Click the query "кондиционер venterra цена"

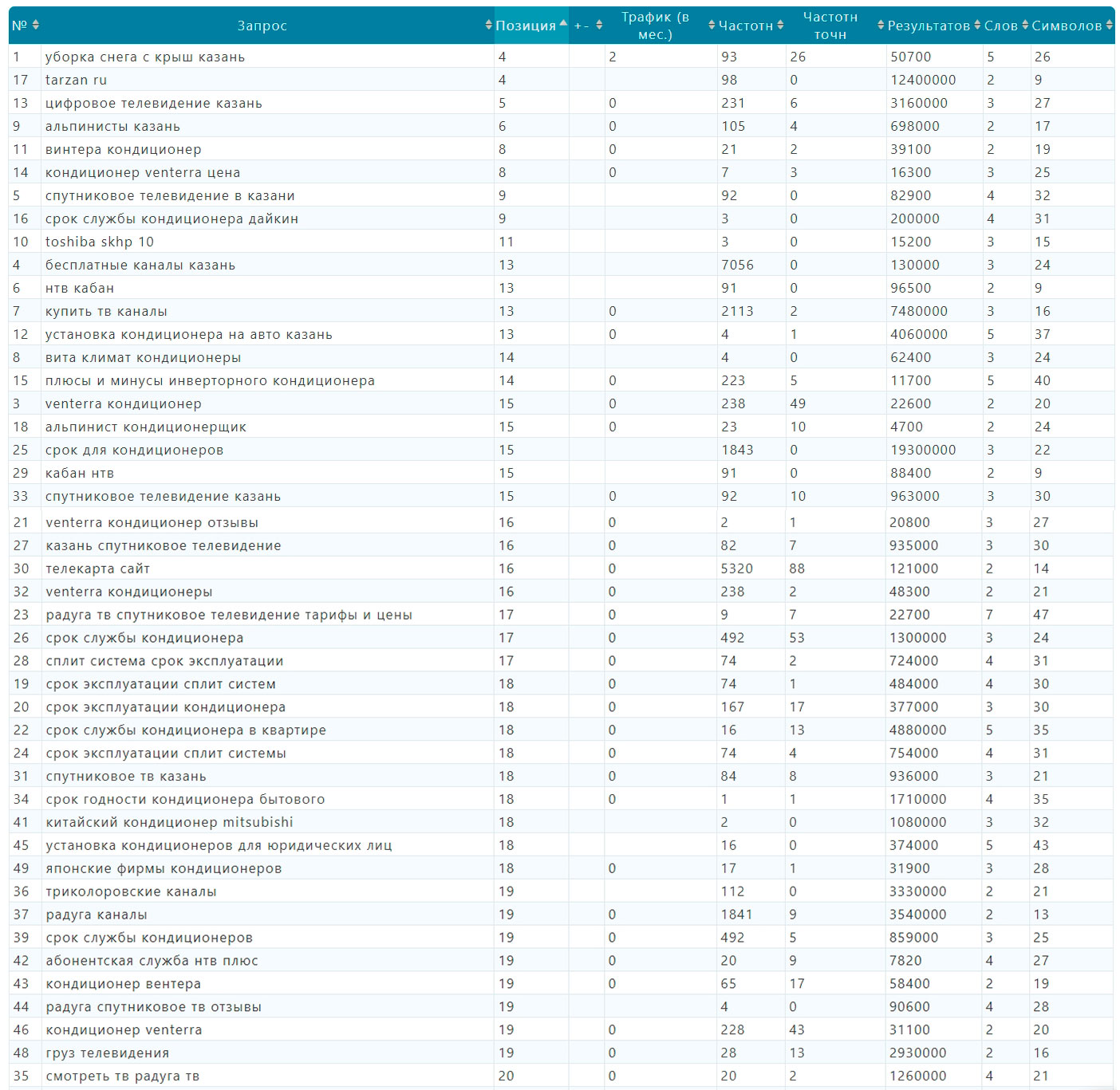143,172
